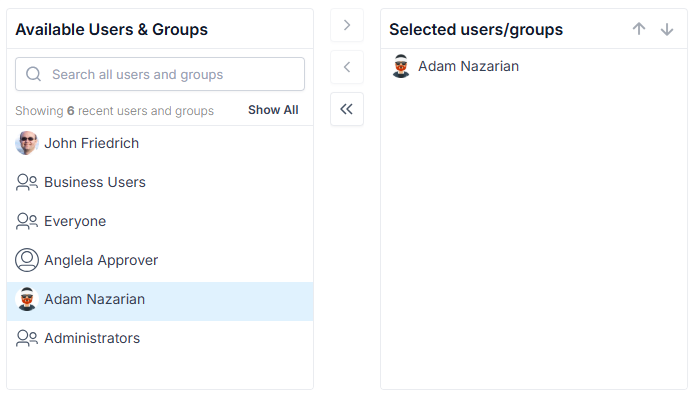Click the move right single chevron button
This screenshot has width=694, height=397.
[347, 25]
